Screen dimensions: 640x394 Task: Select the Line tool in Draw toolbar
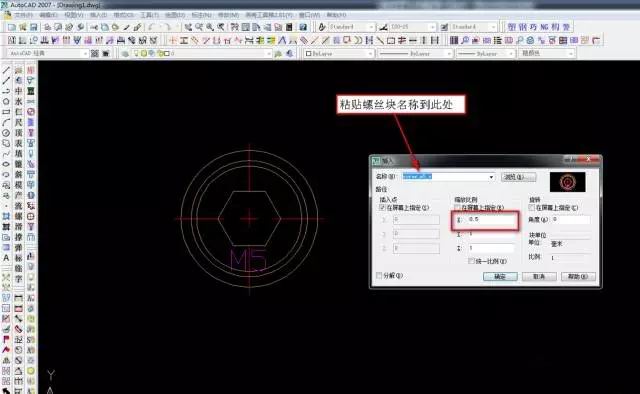coord(6,70)
